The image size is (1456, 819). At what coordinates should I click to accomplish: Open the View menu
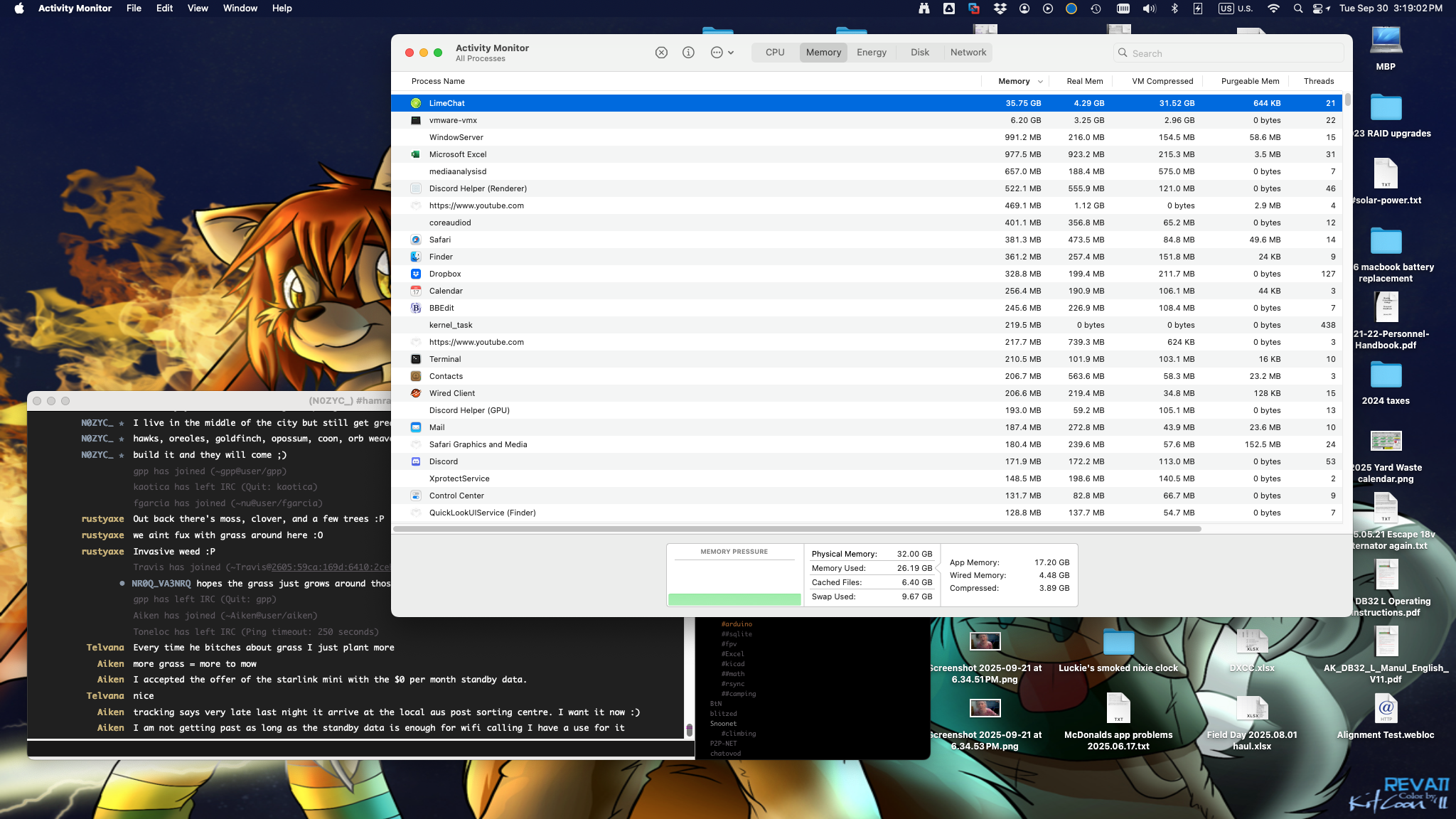198,9
